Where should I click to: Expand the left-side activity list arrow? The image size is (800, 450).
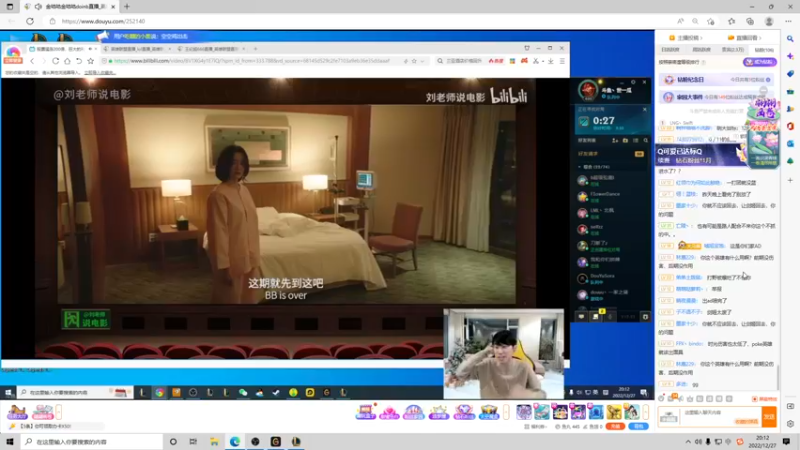point(59,412)
